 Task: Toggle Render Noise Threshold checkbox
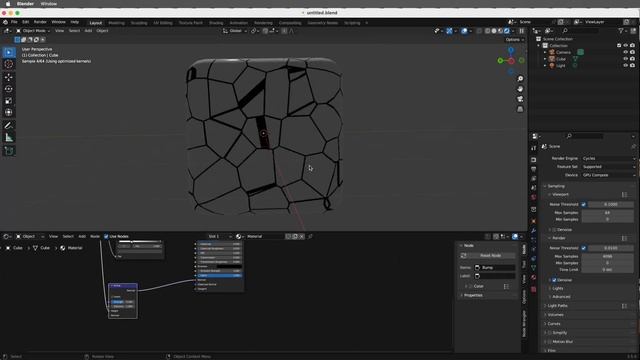coord(584,248)
